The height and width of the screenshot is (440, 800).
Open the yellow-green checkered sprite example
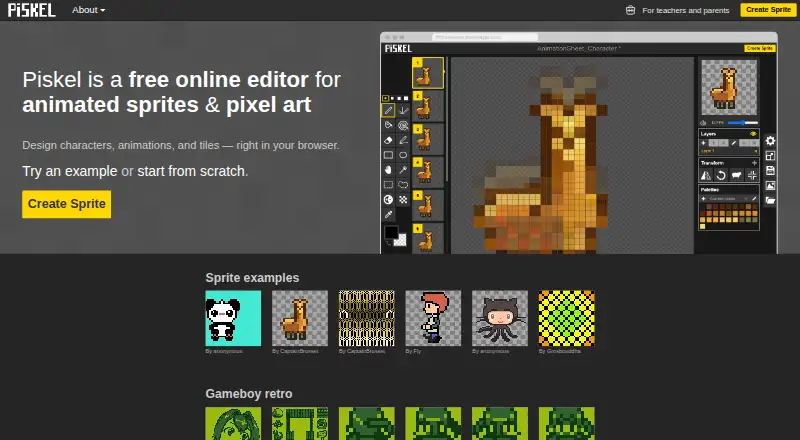click(x=566, y=318)
